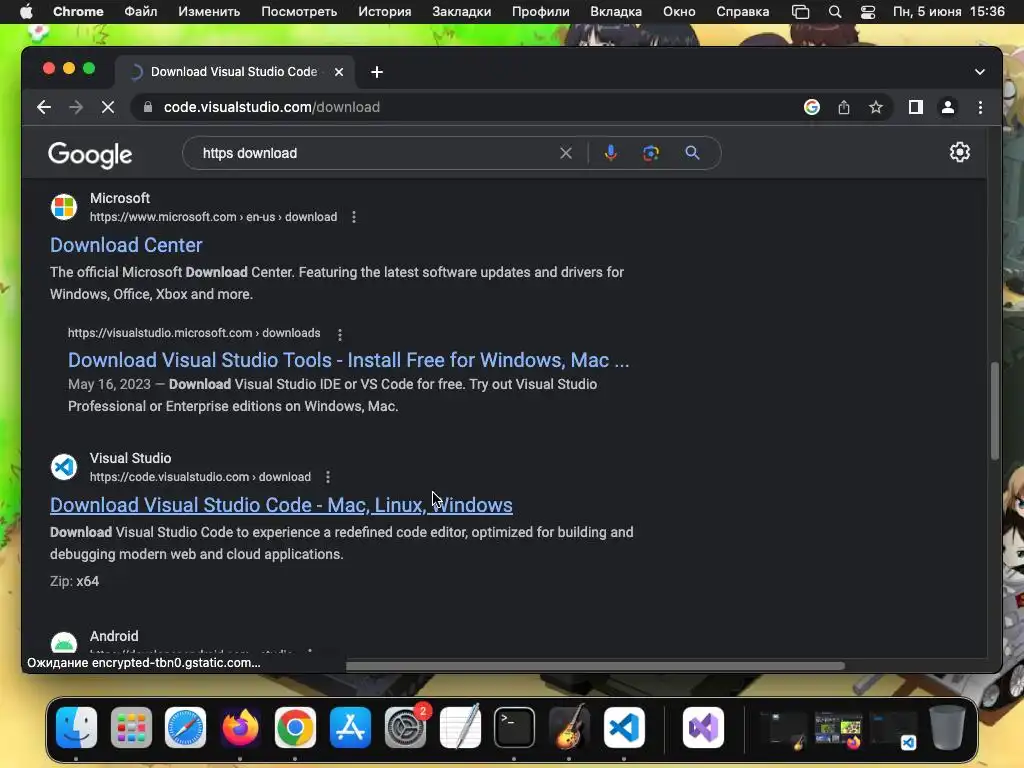Click the lock icon in address bar

(148, 107)
